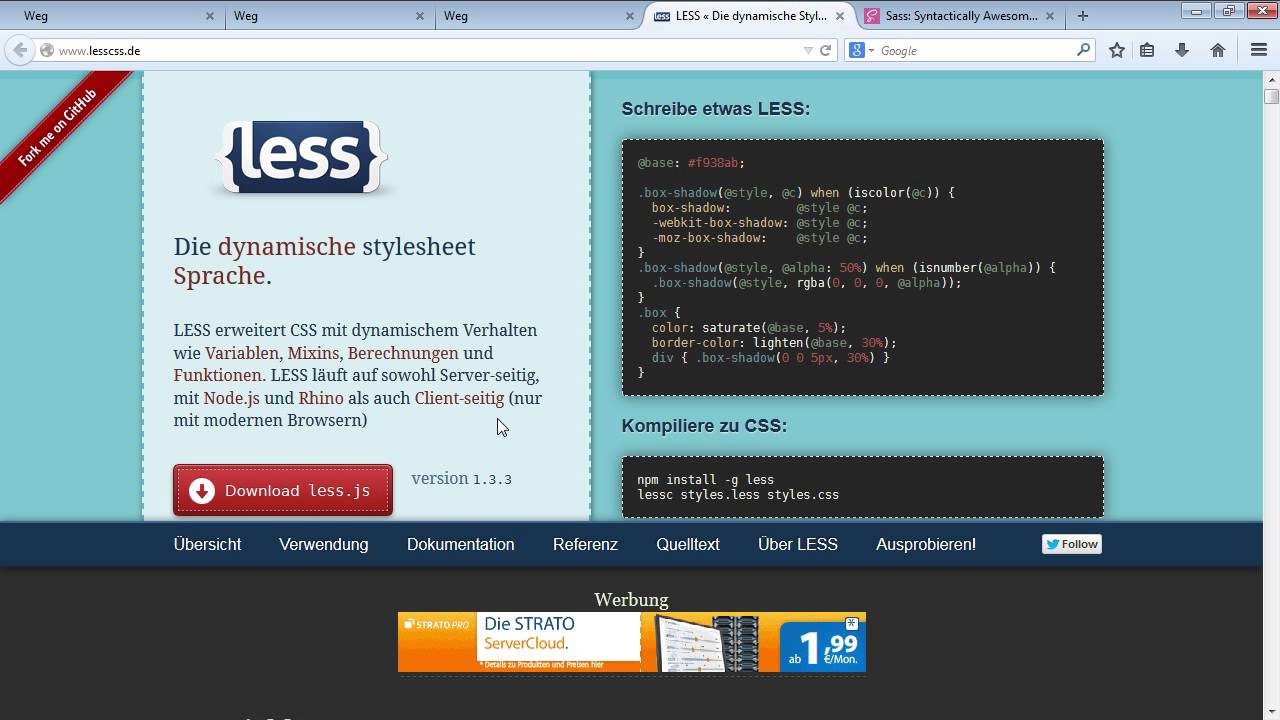Click the ad choices icon on banner

(852, 623)
